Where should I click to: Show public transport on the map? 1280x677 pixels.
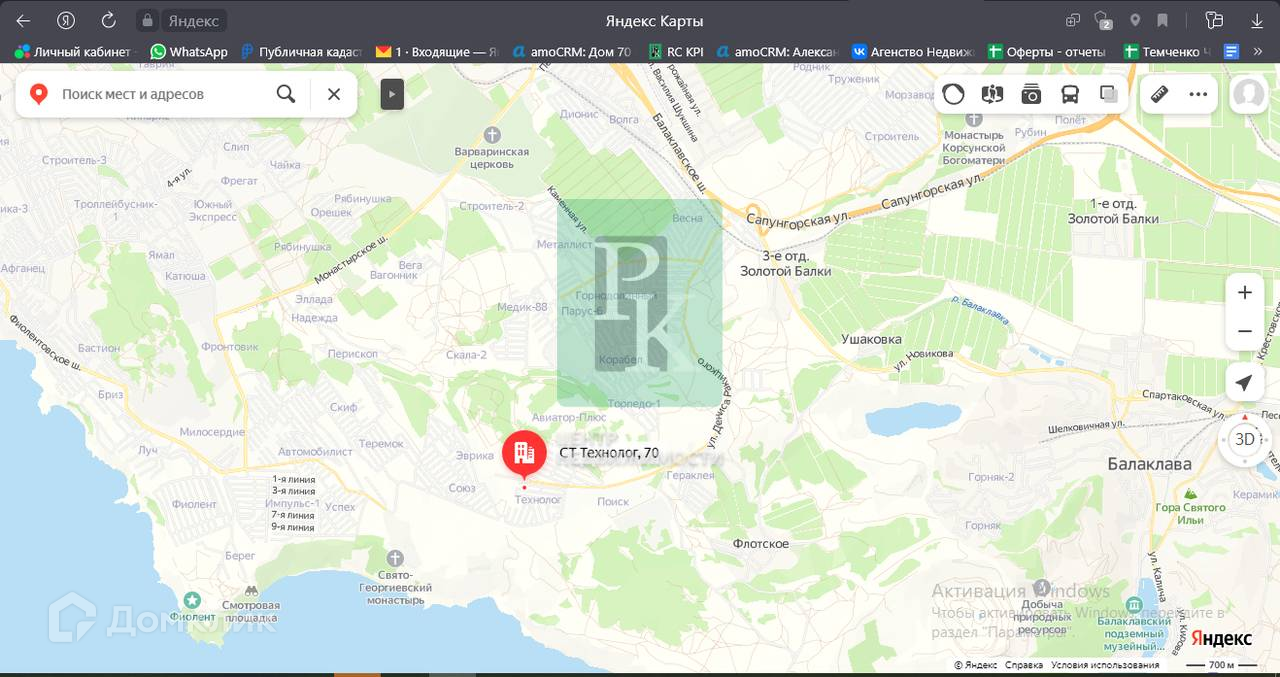(1070, 94)
